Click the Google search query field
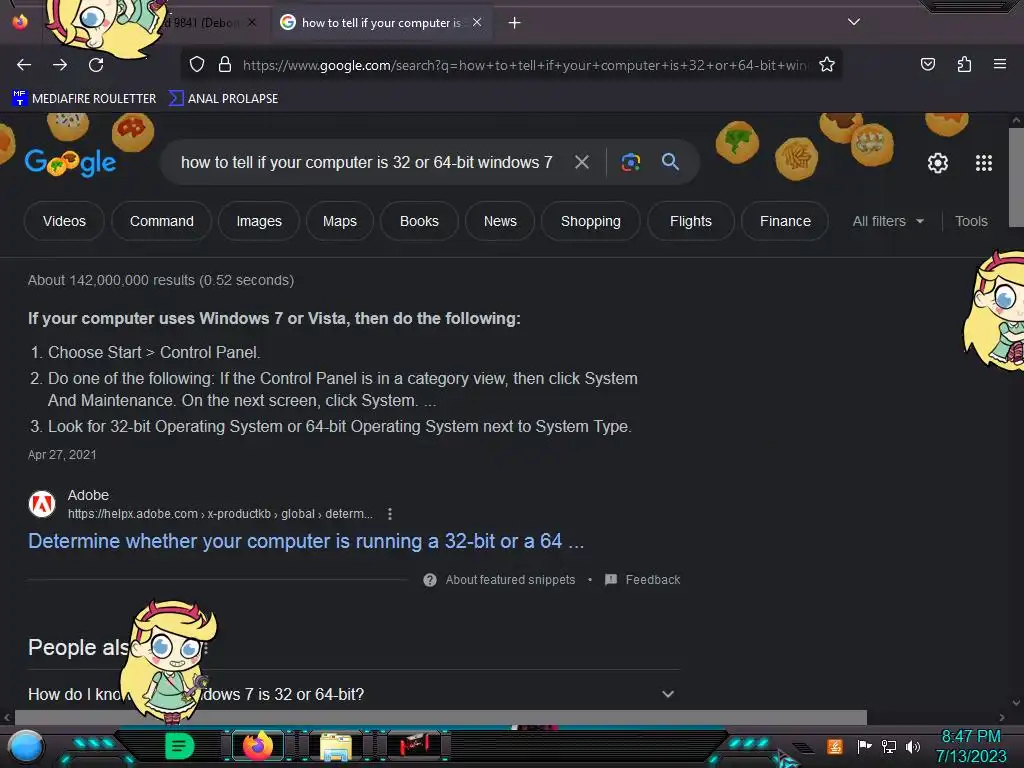 click(x=366, y=162)
